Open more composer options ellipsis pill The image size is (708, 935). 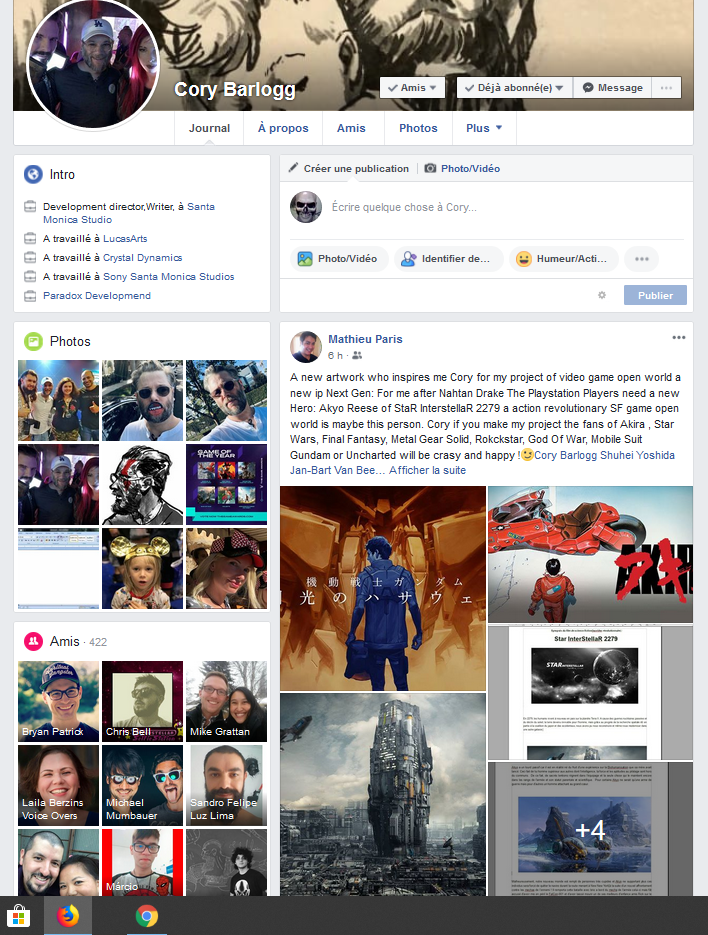[641, 259]
